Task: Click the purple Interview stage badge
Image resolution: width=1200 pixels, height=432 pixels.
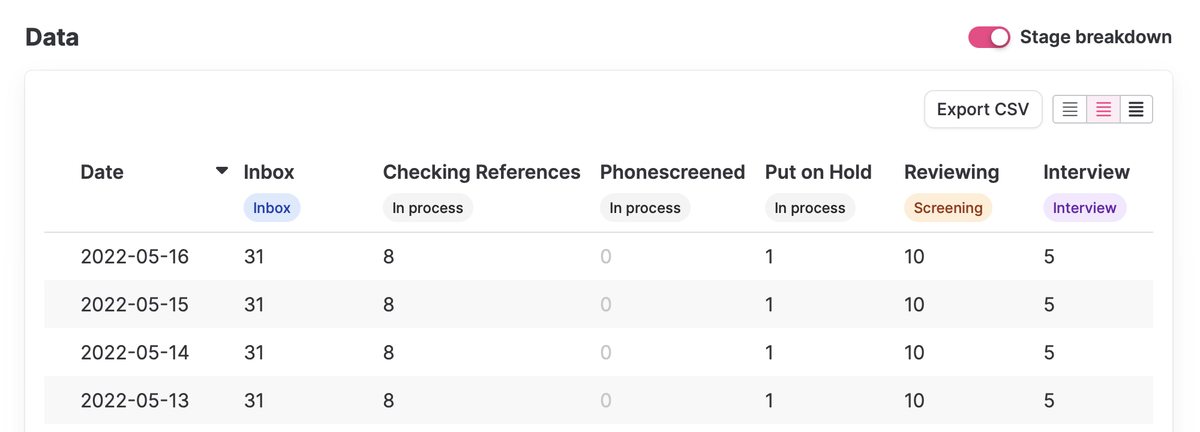Action: click(1084, 208)
